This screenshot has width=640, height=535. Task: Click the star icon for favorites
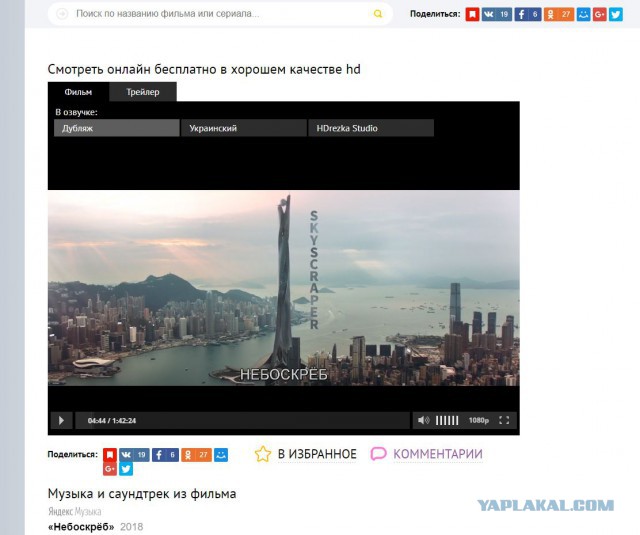(x=262, y=454)
